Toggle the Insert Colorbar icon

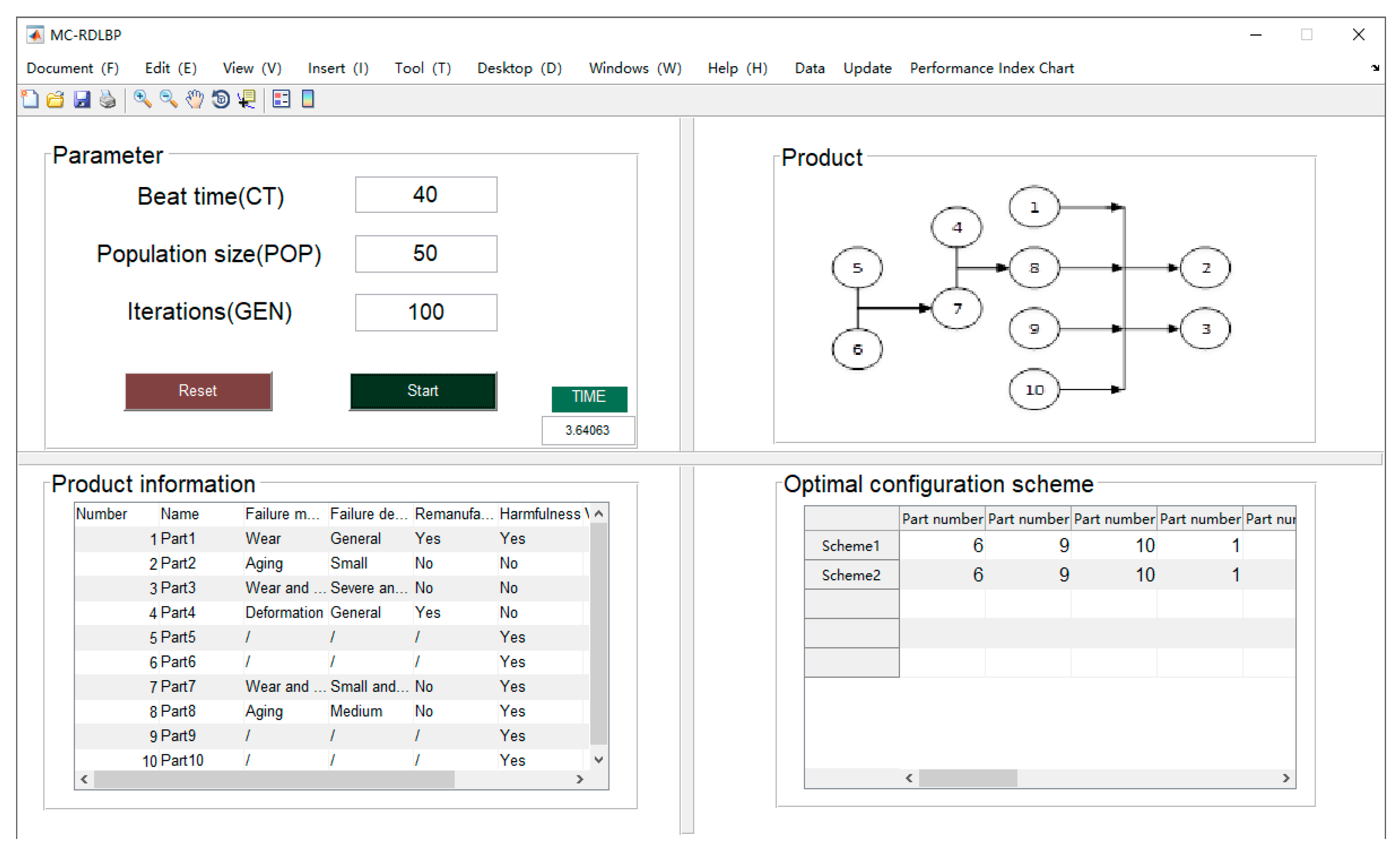tap(308, 100)
